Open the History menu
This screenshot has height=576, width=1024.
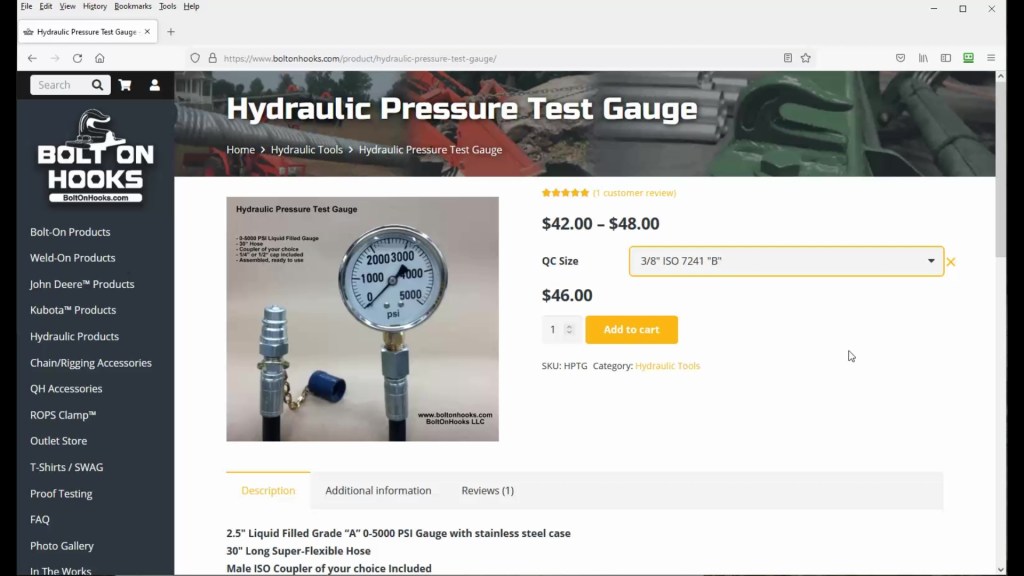[x=95, y=7]
